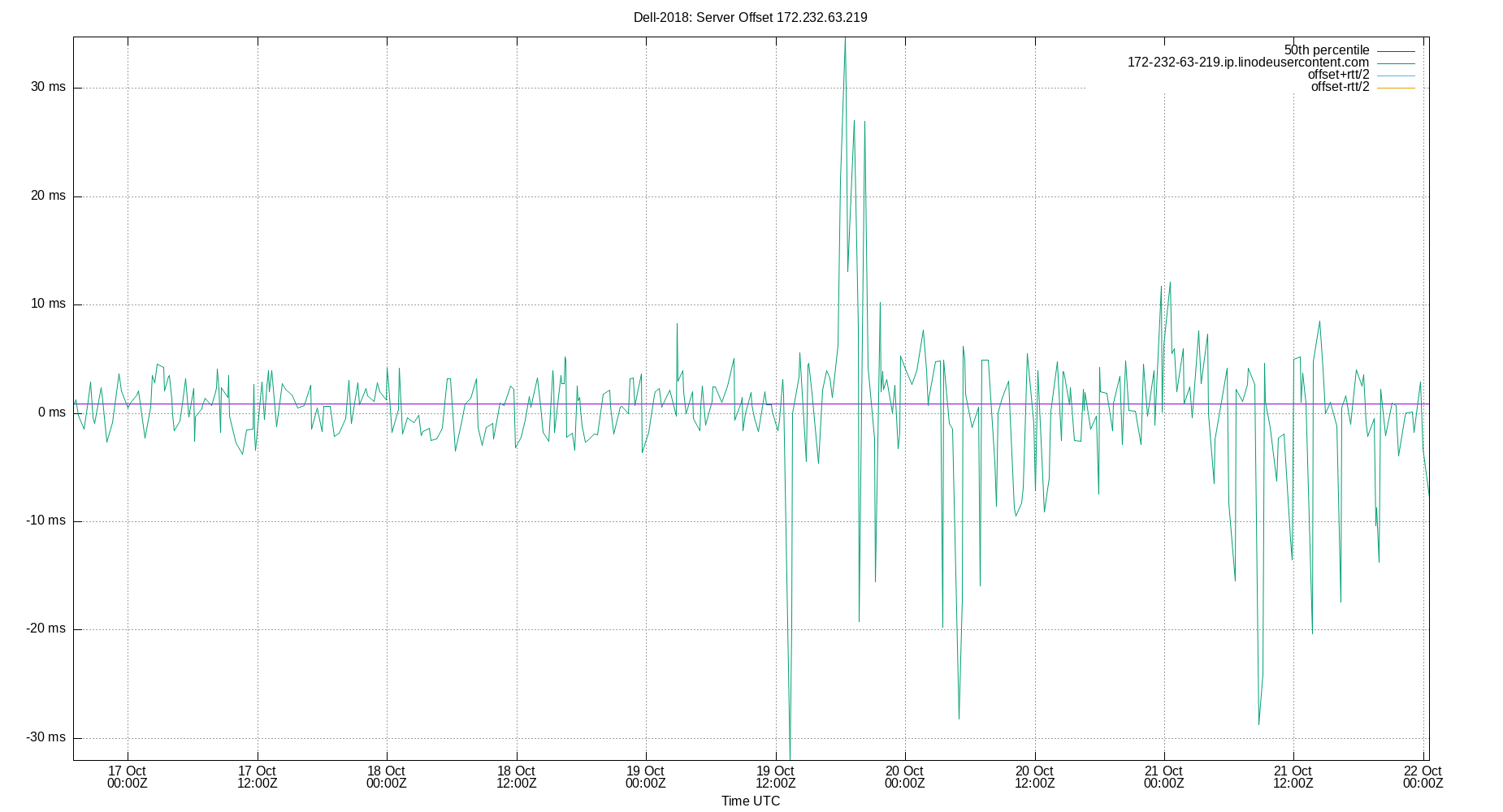The width and height of the screenshot is (1503, 812).
Task: Click the '17 Oct 00:00Z' x-axis label
Action: tap(128, 777)
